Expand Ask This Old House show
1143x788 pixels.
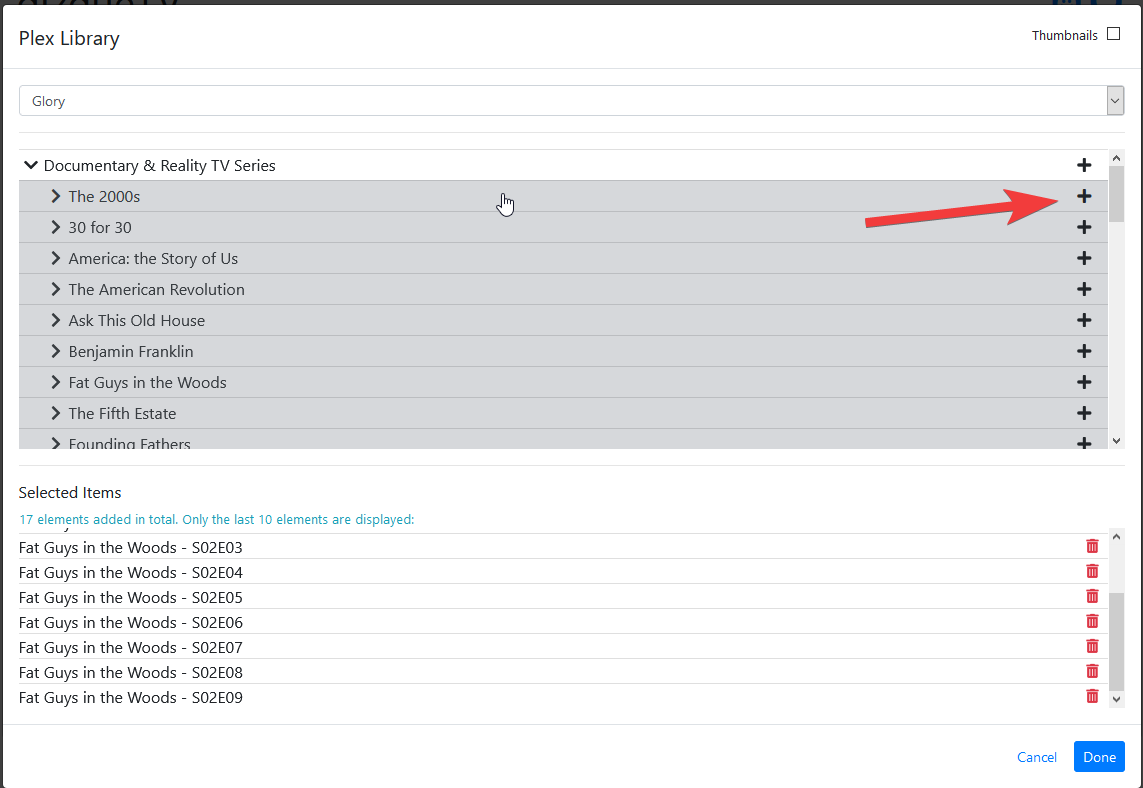pyautogui.click(x=55, y=320)
